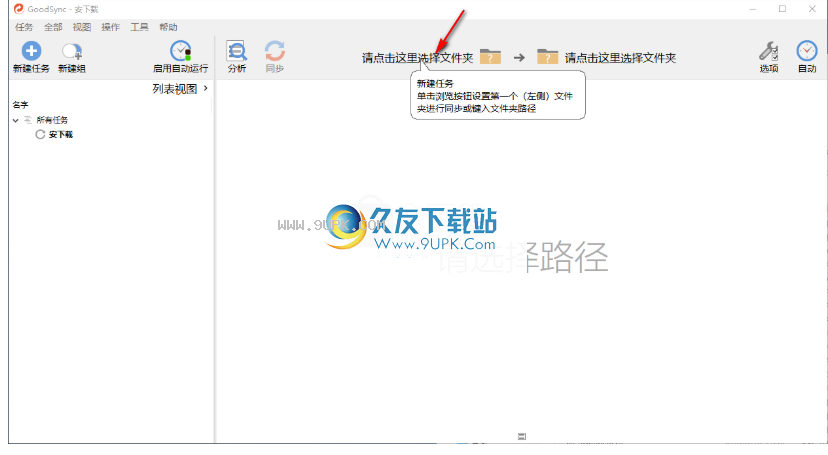Image resolution: width=828 pixels, height=455 pixels.
Task: Click right 请点击这里选择文件夹 path text
Action: (x=620, y=58)
